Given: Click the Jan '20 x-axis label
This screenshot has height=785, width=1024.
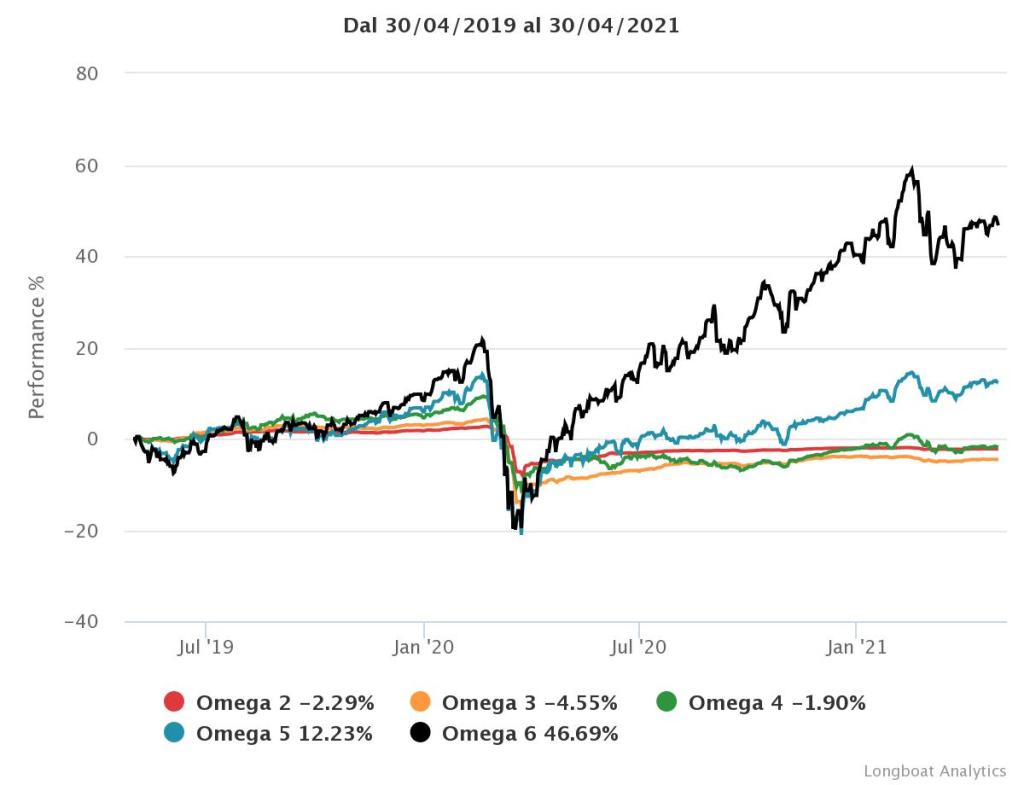Looking at the screenshot, I should [x=424, y=648].
